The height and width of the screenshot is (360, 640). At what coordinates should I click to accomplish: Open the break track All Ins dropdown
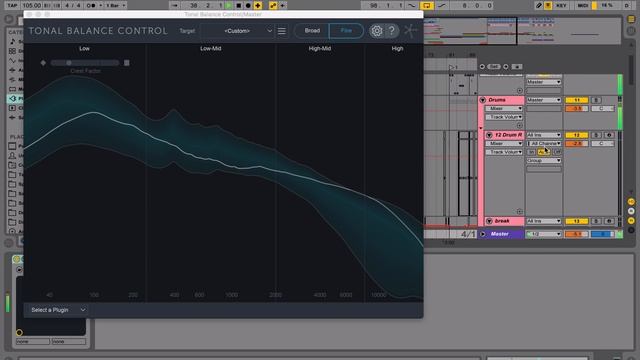544,221
